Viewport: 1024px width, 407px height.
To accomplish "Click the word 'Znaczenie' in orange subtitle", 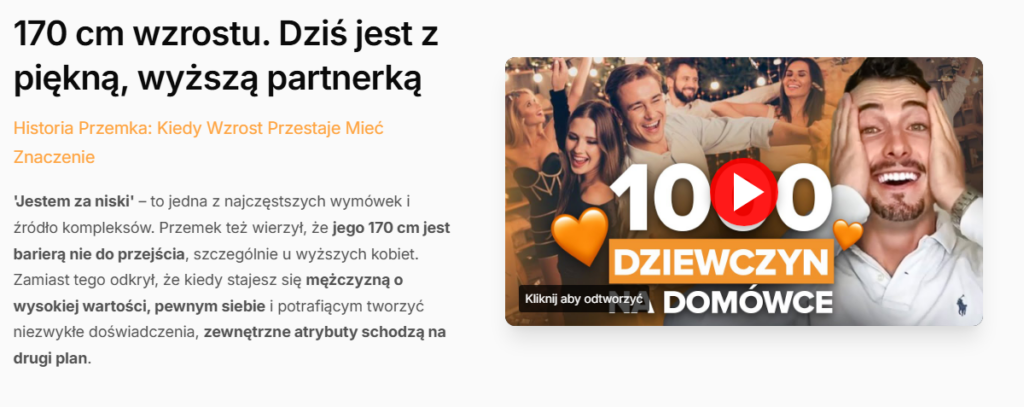I will [x=54, y=157].
